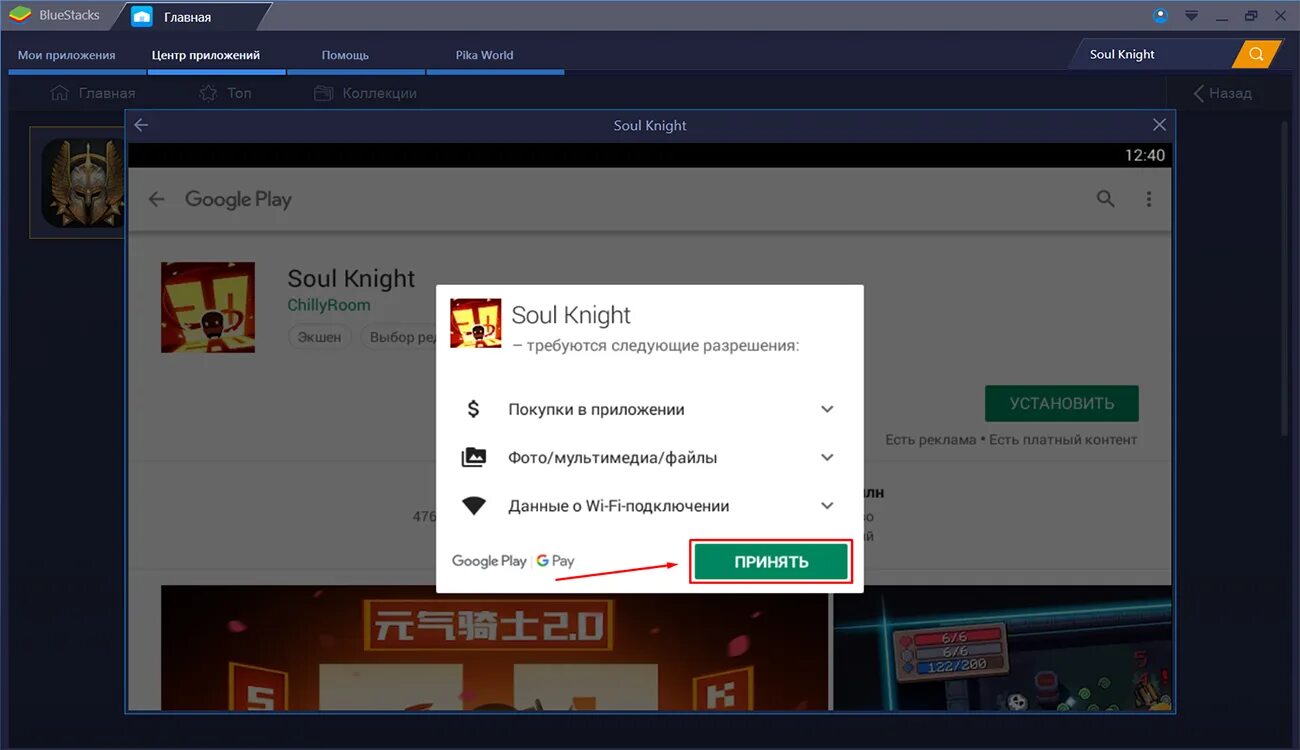The image size is (1300, 750).
Task: Click the Soul Knight title in the dialog
Action: 571,315
